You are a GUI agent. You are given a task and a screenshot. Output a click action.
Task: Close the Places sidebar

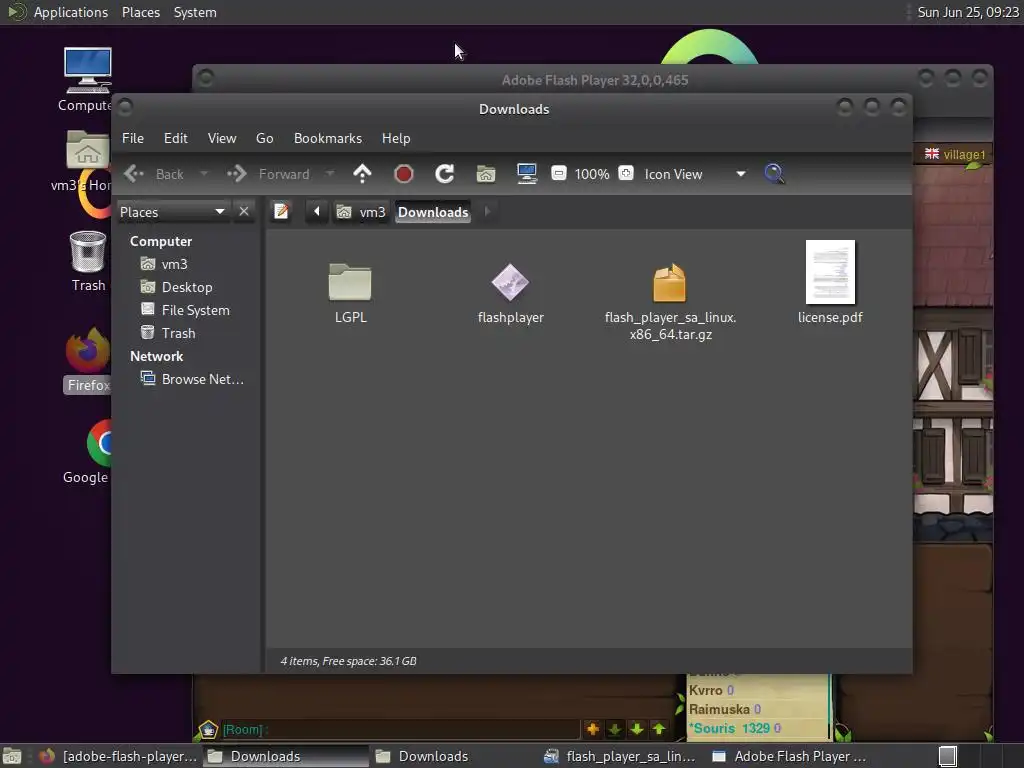pyautogui.click(x=244, y=212)
